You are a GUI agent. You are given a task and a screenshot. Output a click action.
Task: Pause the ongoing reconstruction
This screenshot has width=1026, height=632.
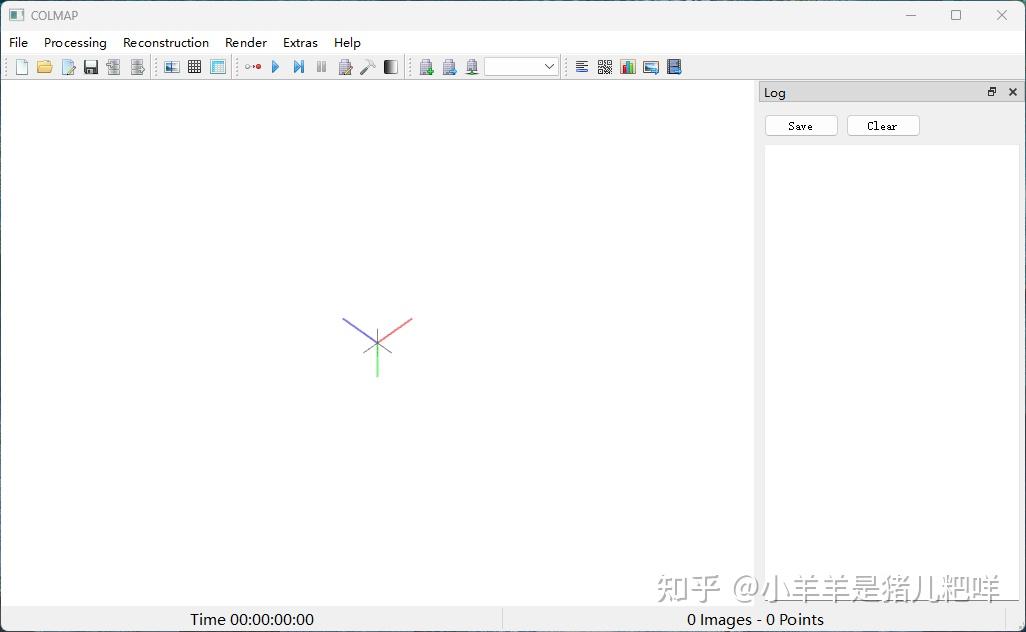(x=321, y=67)
